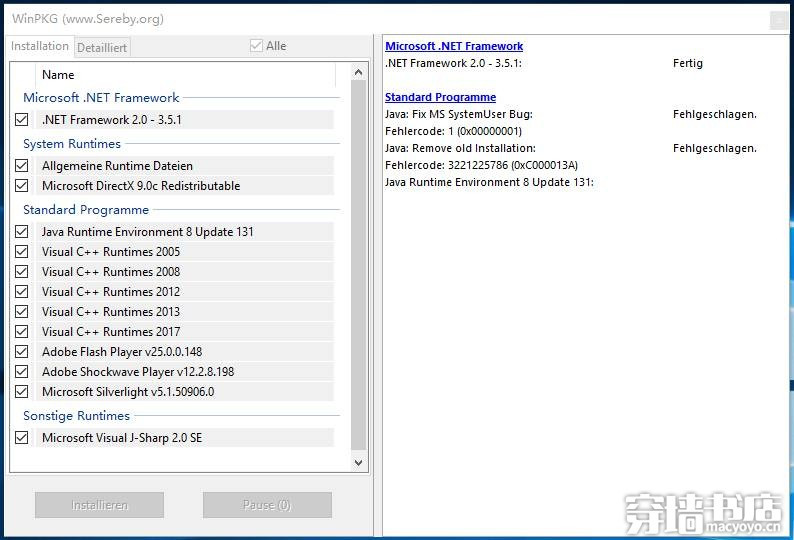
Task: Open the Detailliert tab
Action: click(102, 48)
